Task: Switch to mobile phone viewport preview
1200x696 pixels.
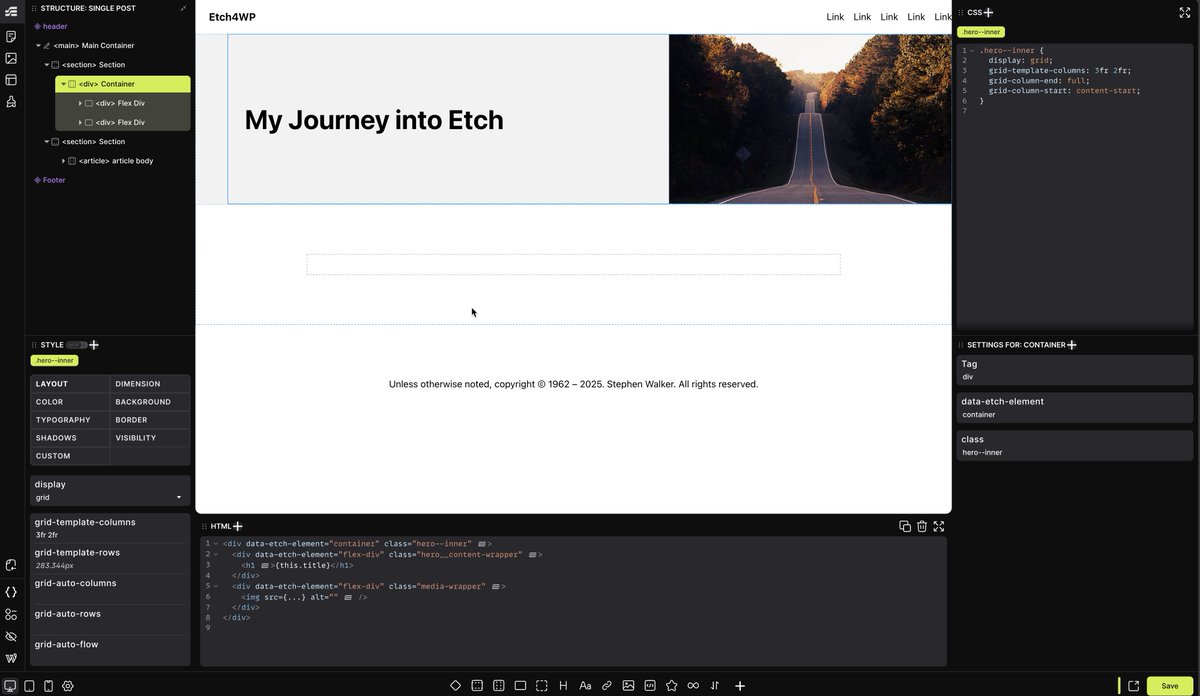Action: 48,686
